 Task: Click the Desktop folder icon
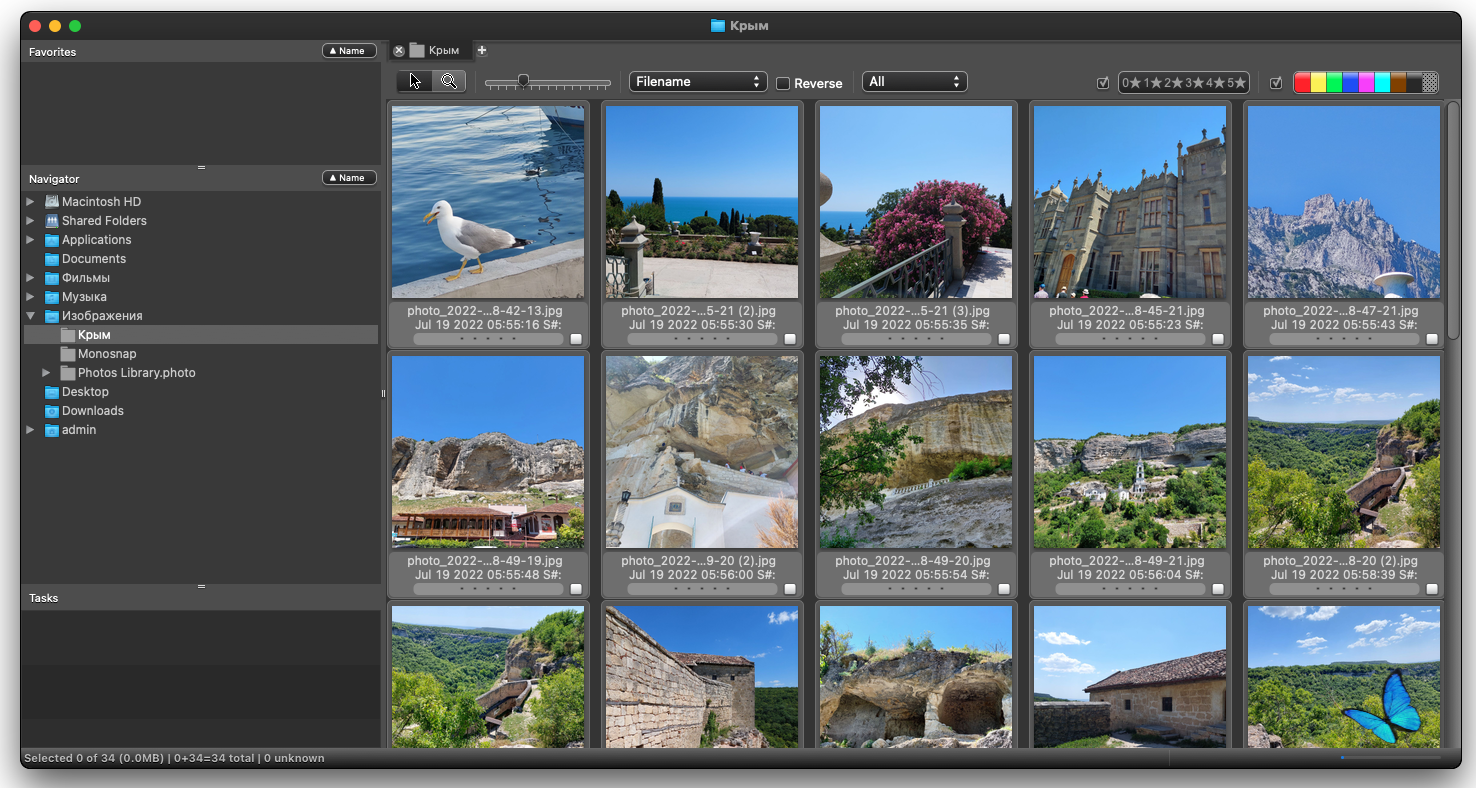click(52, 392)
